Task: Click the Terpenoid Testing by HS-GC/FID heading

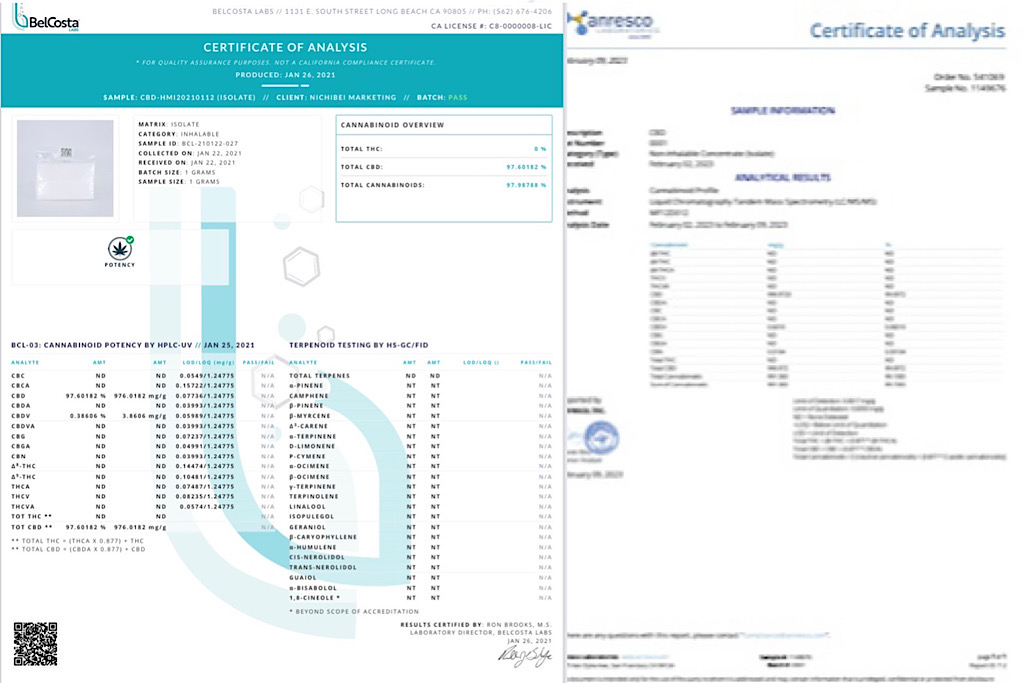Action: tap(357, 345)
